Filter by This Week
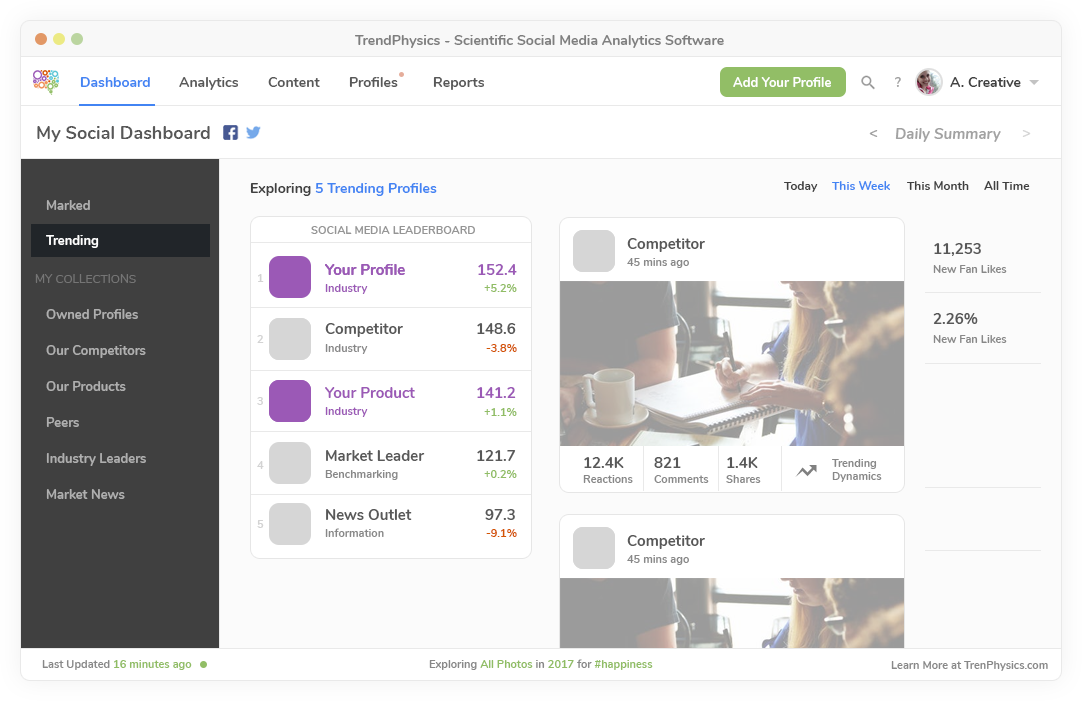Screen dimensions: 1082x701 861,186
